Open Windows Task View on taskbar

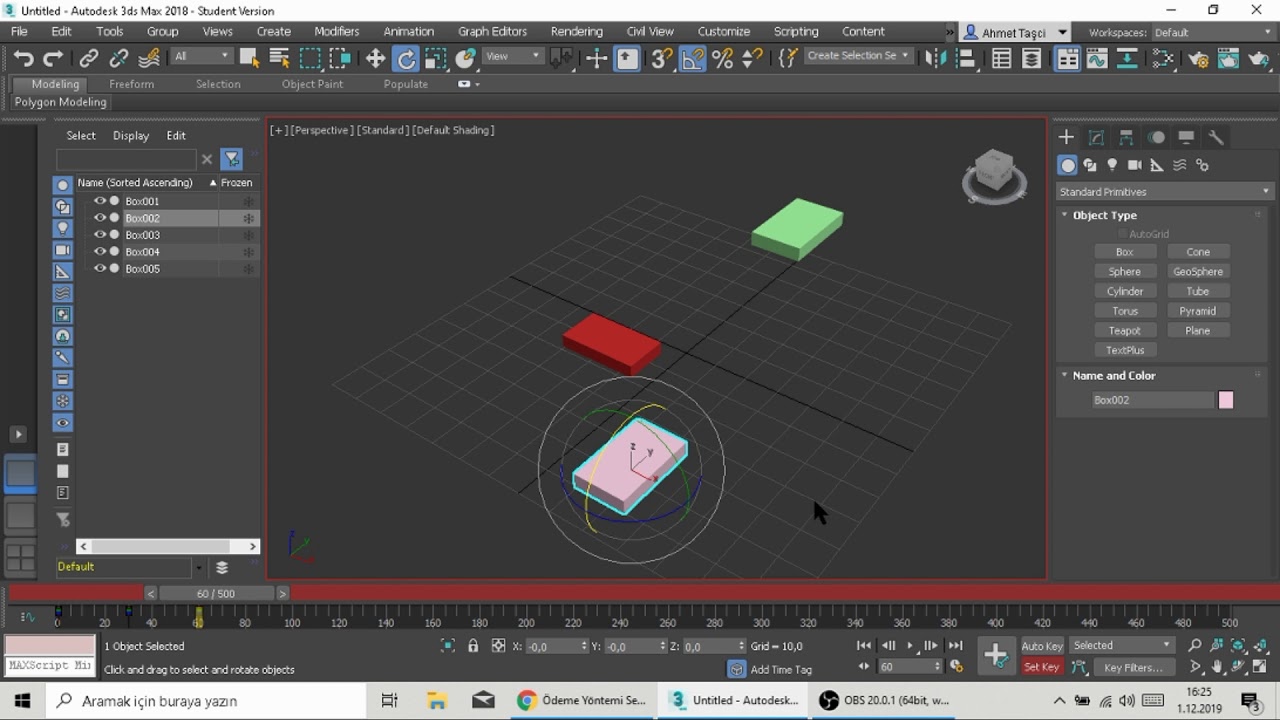click(x=389, y=701)
